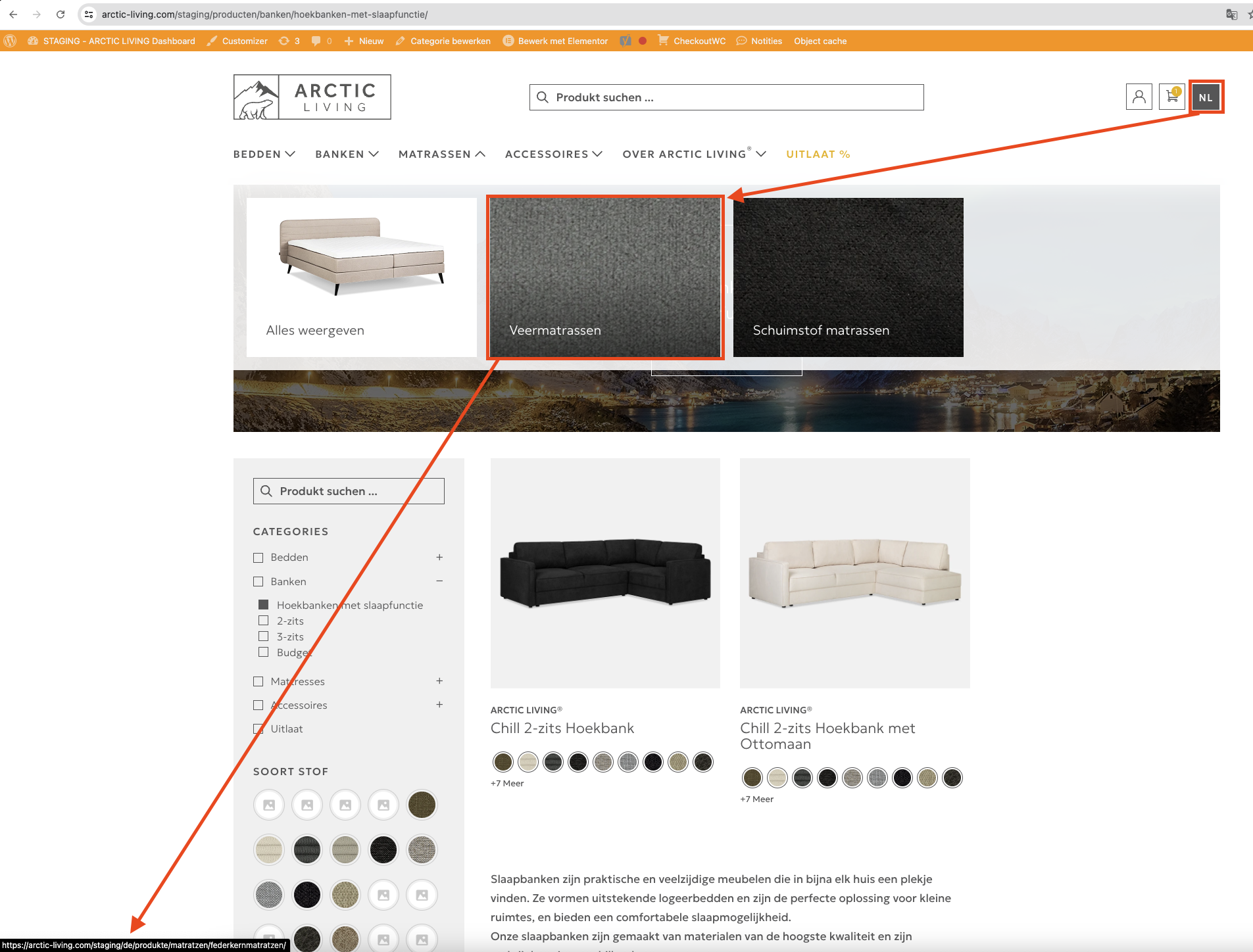Image resolution: width=1253 pixels, height=952 pixels.
Task: Click the translate page icon in the address bar
Action: 1231,14
